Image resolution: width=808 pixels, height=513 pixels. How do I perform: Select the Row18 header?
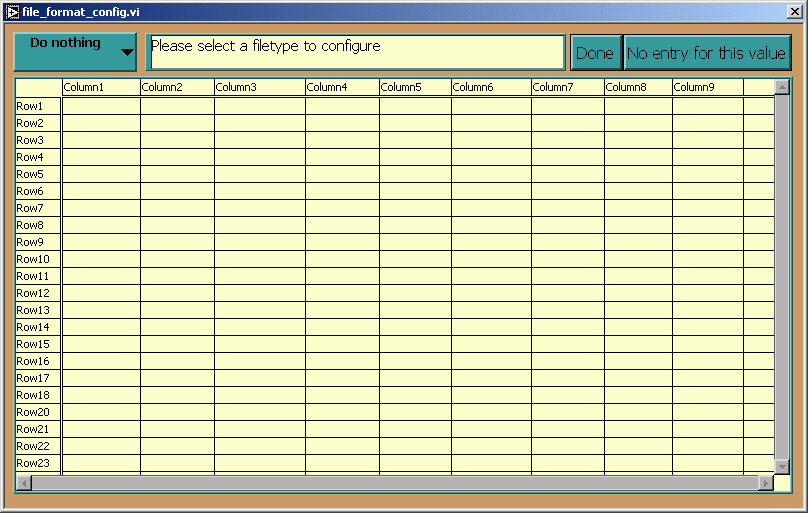(38, 395)
